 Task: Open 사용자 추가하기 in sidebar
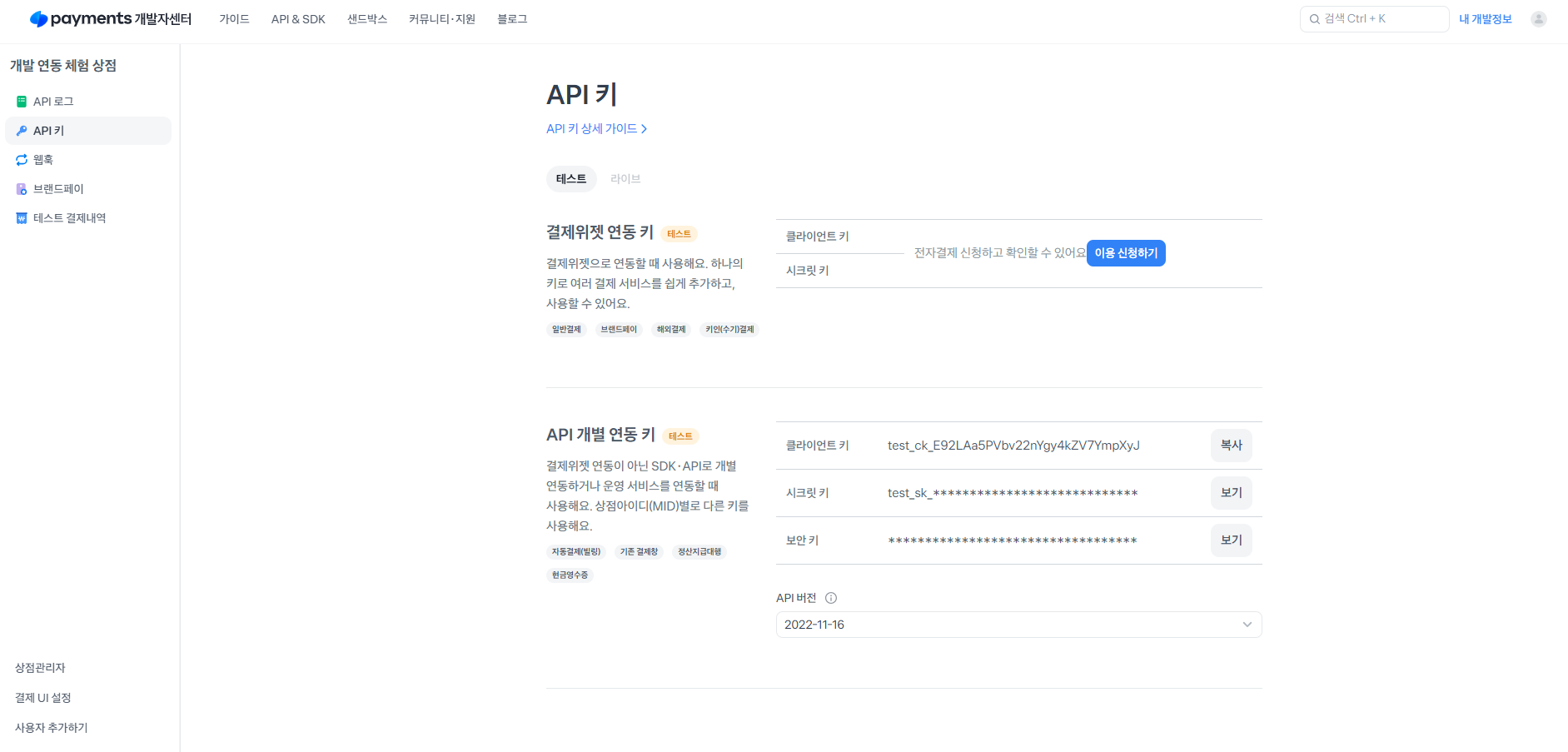(52, 728)
